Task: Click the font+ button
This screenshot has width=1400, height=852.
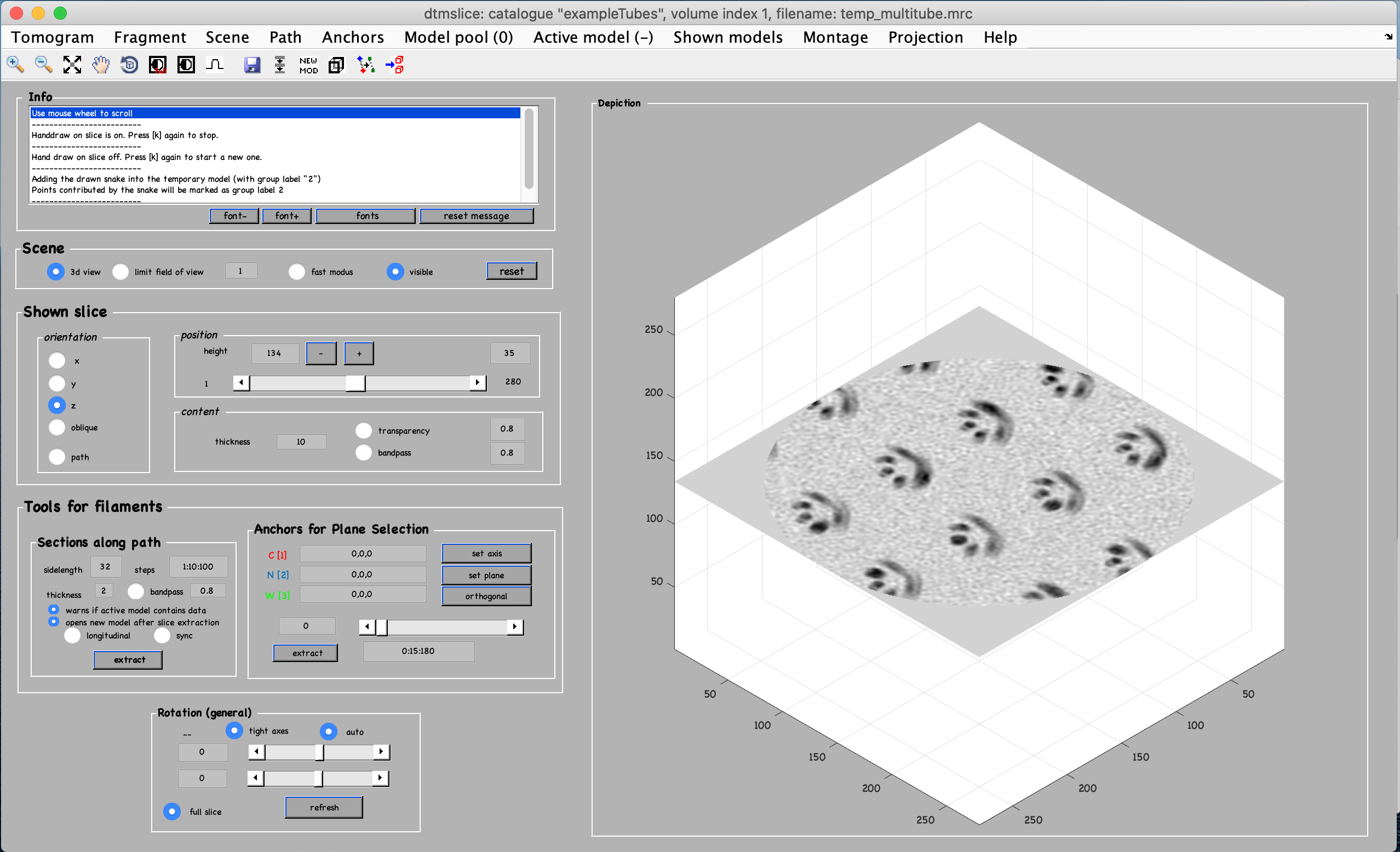Action: [x=286, y=216]
